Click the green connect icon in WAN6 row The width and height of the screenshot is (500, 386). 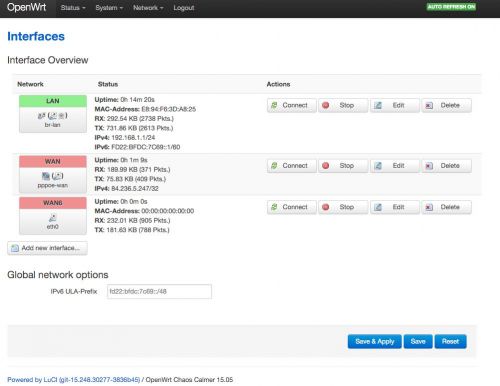274,207
